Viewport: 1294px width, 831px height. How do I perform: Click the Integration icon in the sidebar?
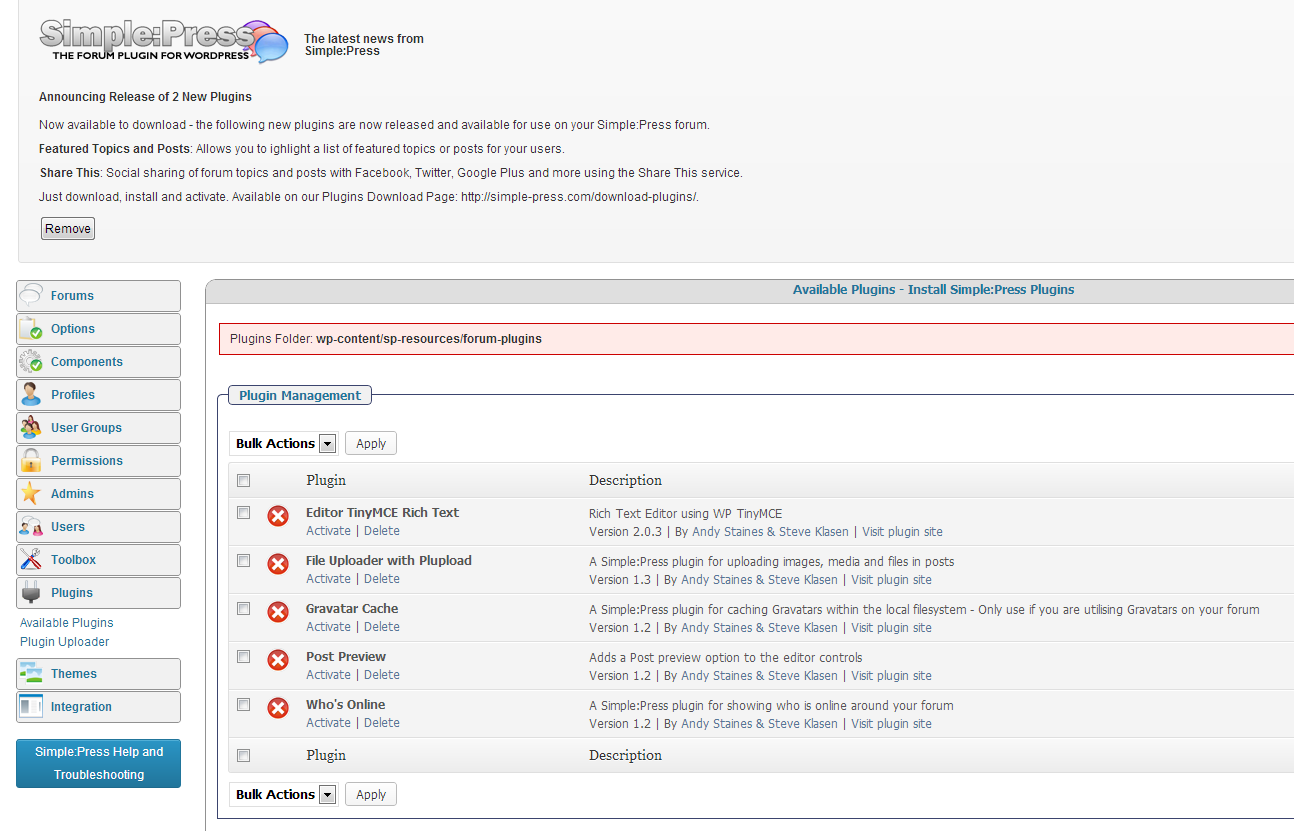click(x=31, y=706)
